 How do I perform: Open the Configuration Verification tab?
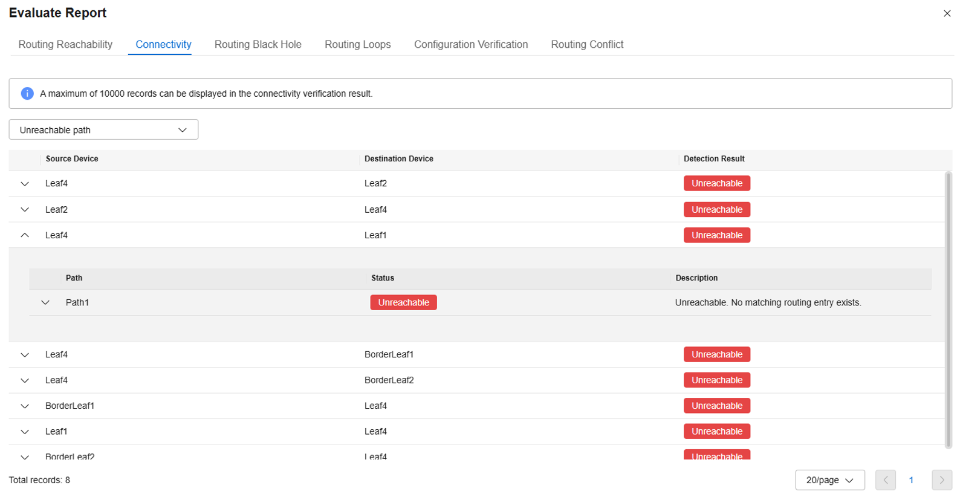(471, 45)
